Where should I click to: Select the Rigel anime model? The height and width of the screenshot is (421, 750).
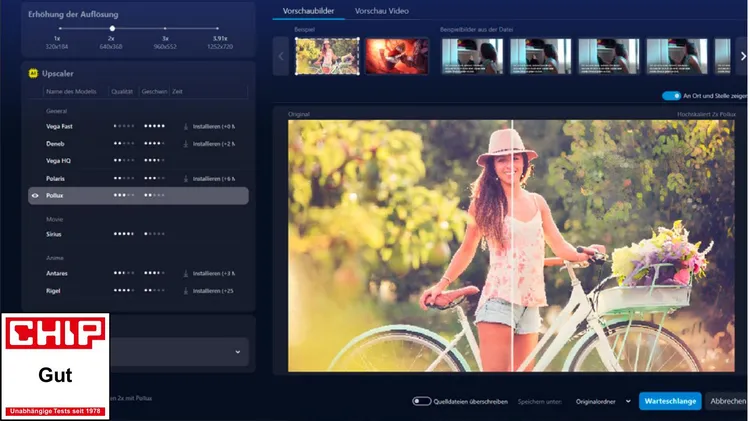click(138, 291)
